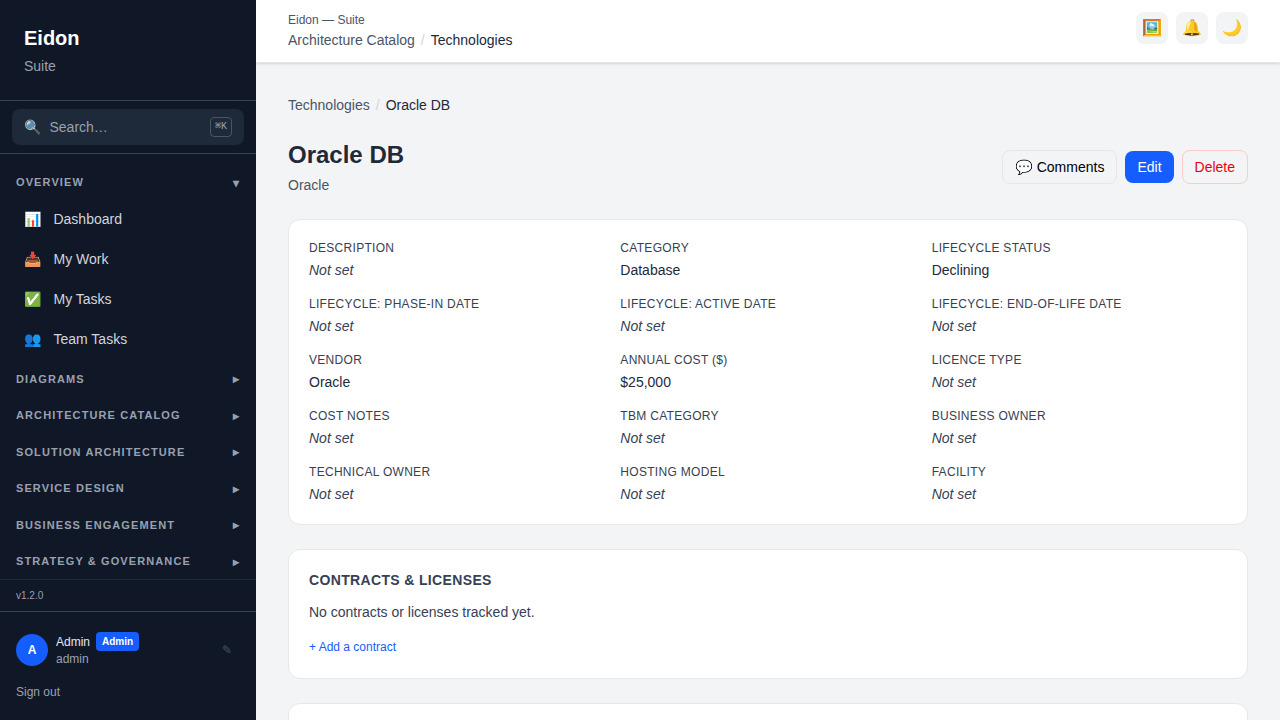The width and height of the screenshot is (1280, 720).
Task: Toggle dark mode moon icon
Action: pos(1232,28)
